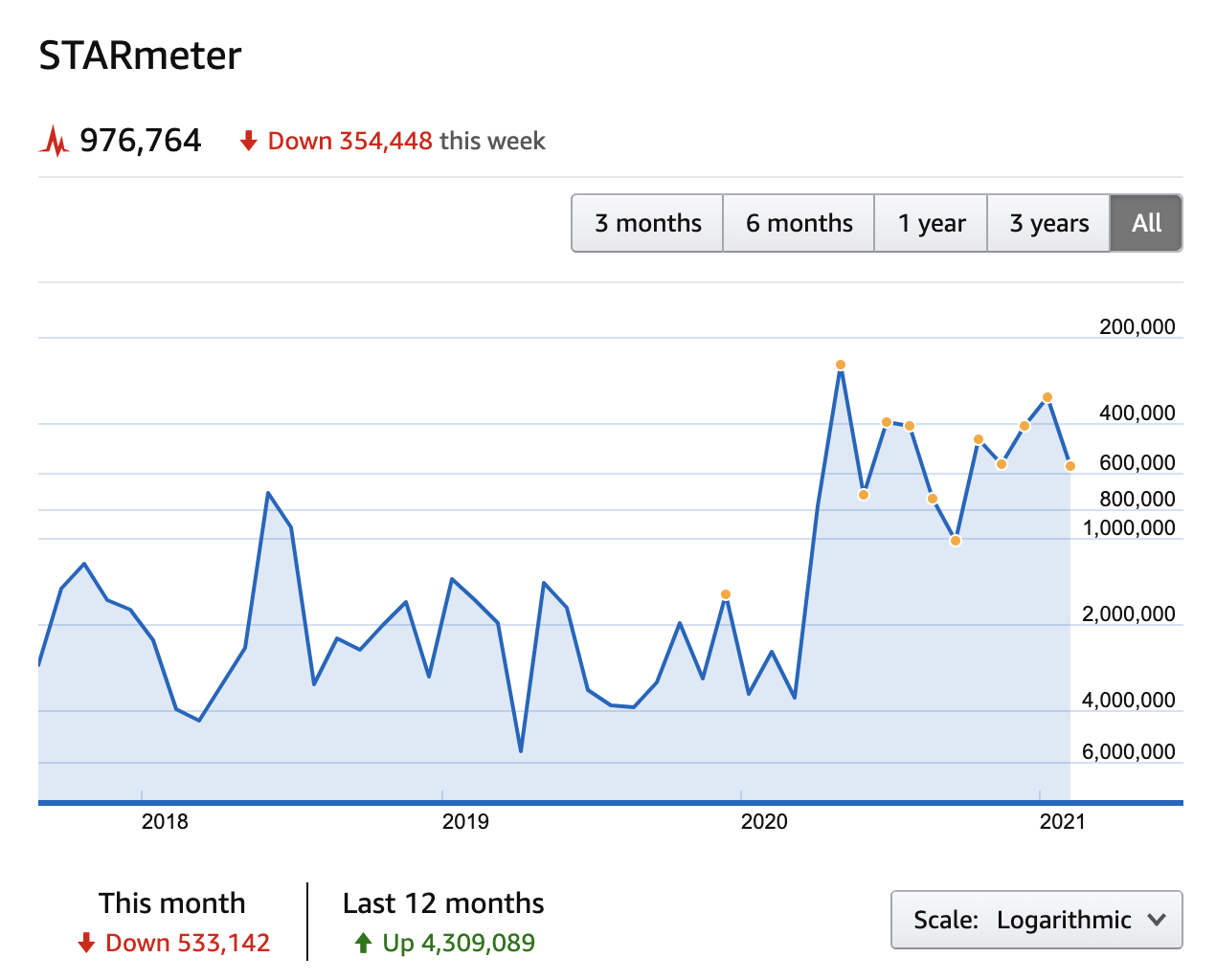Open the Scale Logarithmic dropdown
The height and width of the screenshot is (980, 1216).
pos(1037,920)
